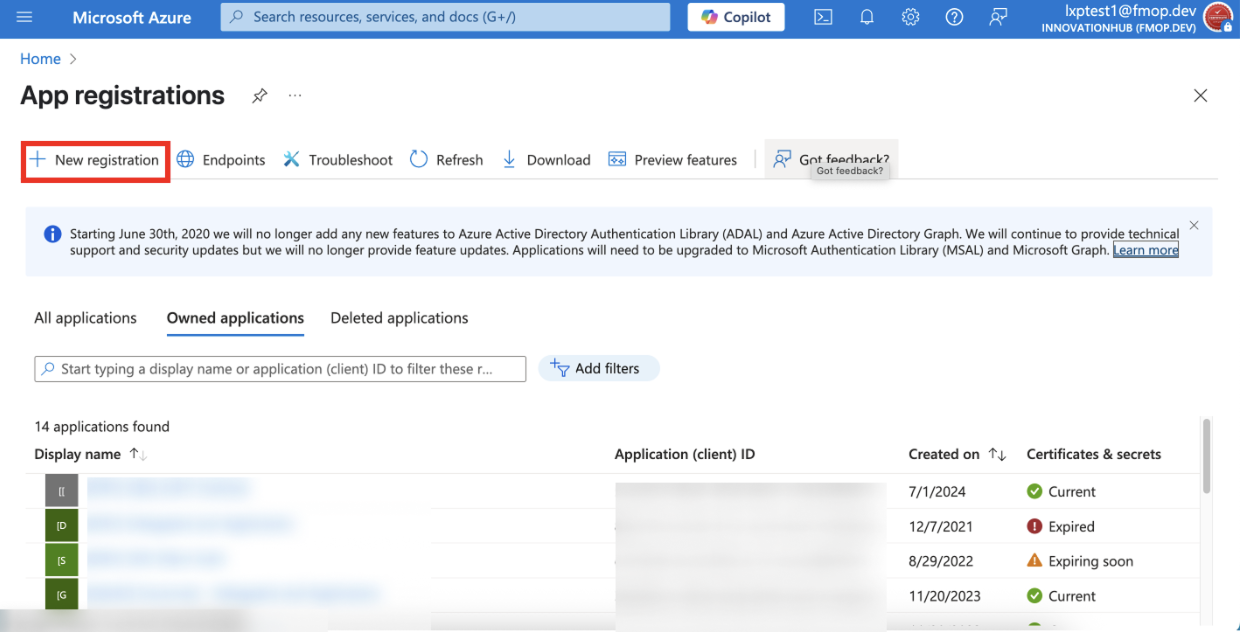Click Add filters button
The image size is (1240, 636).
[598, 369]
